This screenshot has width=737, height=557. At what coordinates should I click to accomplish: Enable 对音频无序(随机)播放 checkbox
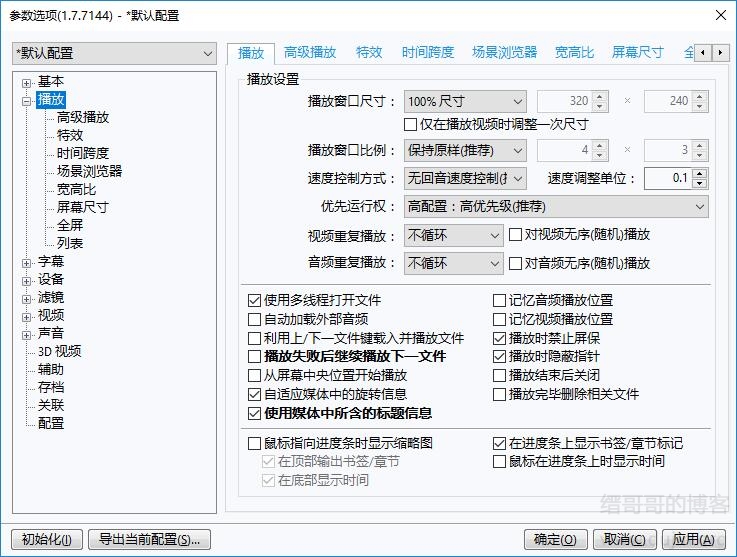(515, 263)
